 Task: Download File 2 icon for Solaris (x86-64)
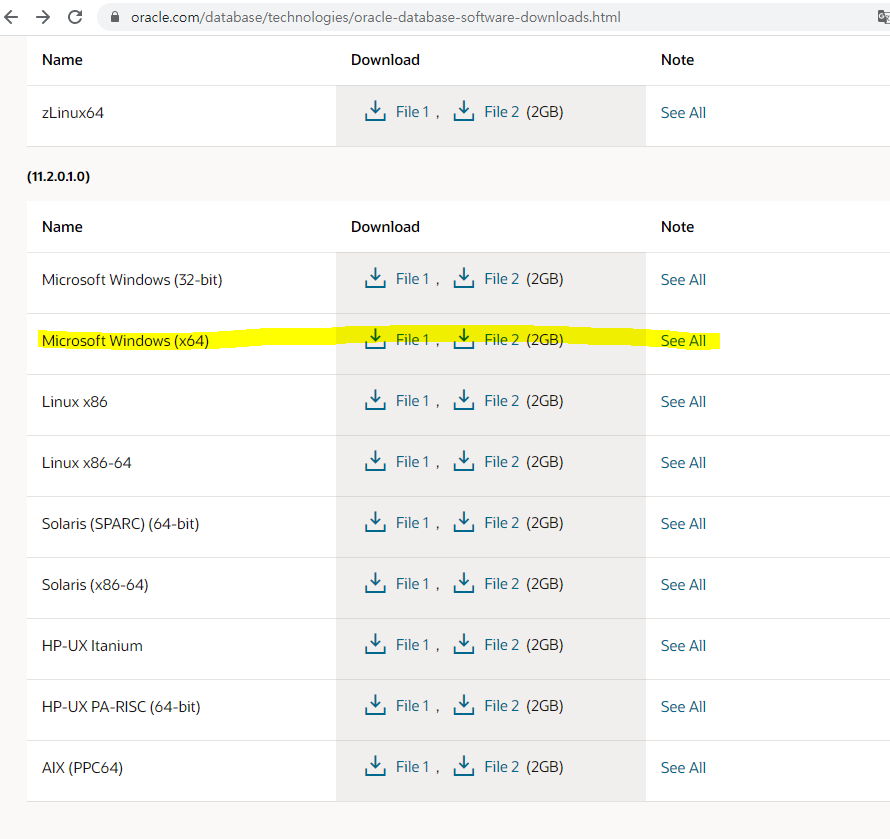(x=464, y=584)
